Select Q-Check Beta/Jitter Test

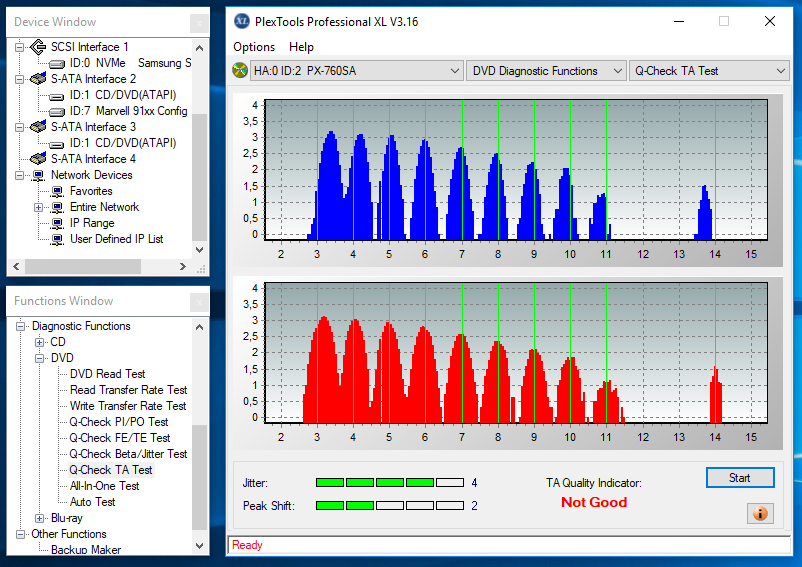tap(128, 453)
